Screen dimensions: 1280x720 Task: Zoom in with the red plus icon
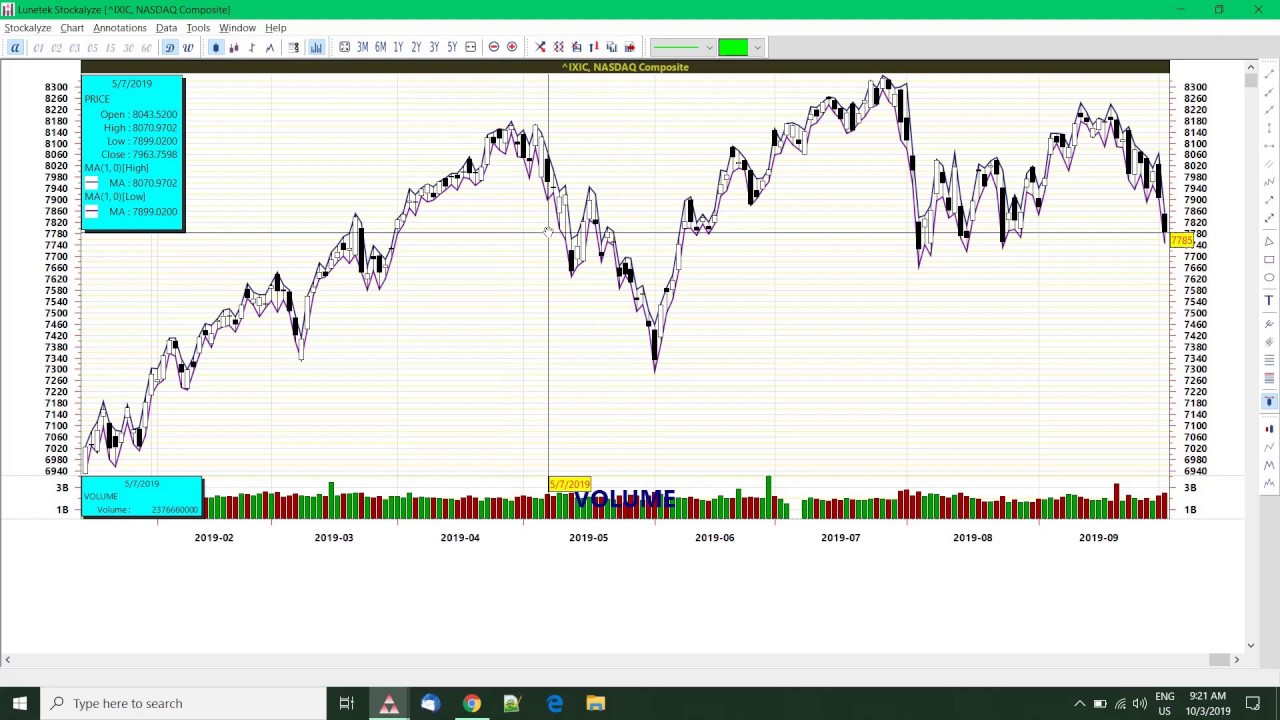point(511,47)
